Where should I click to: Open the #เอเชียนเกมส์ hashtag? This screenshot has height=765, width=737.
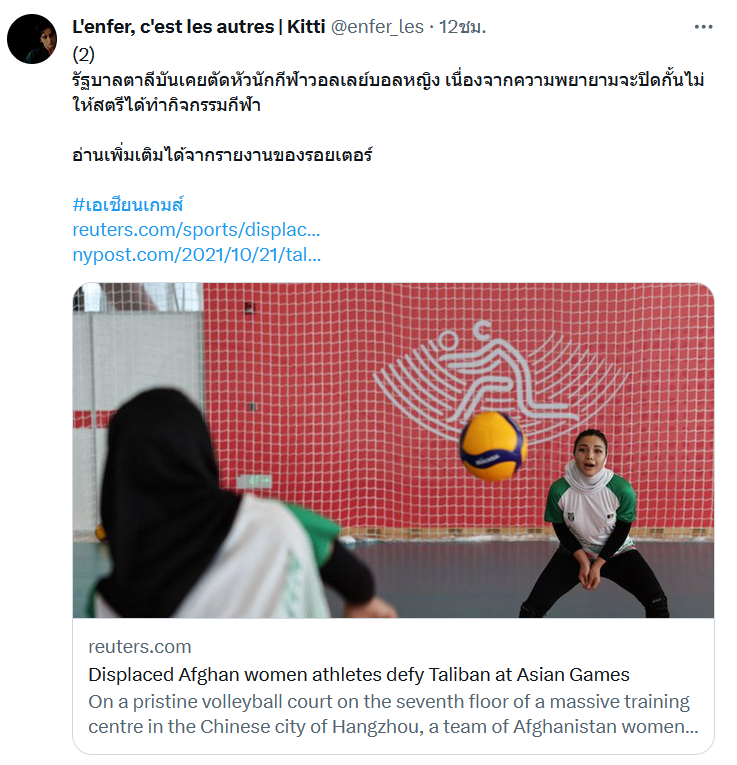pos(128,204)
